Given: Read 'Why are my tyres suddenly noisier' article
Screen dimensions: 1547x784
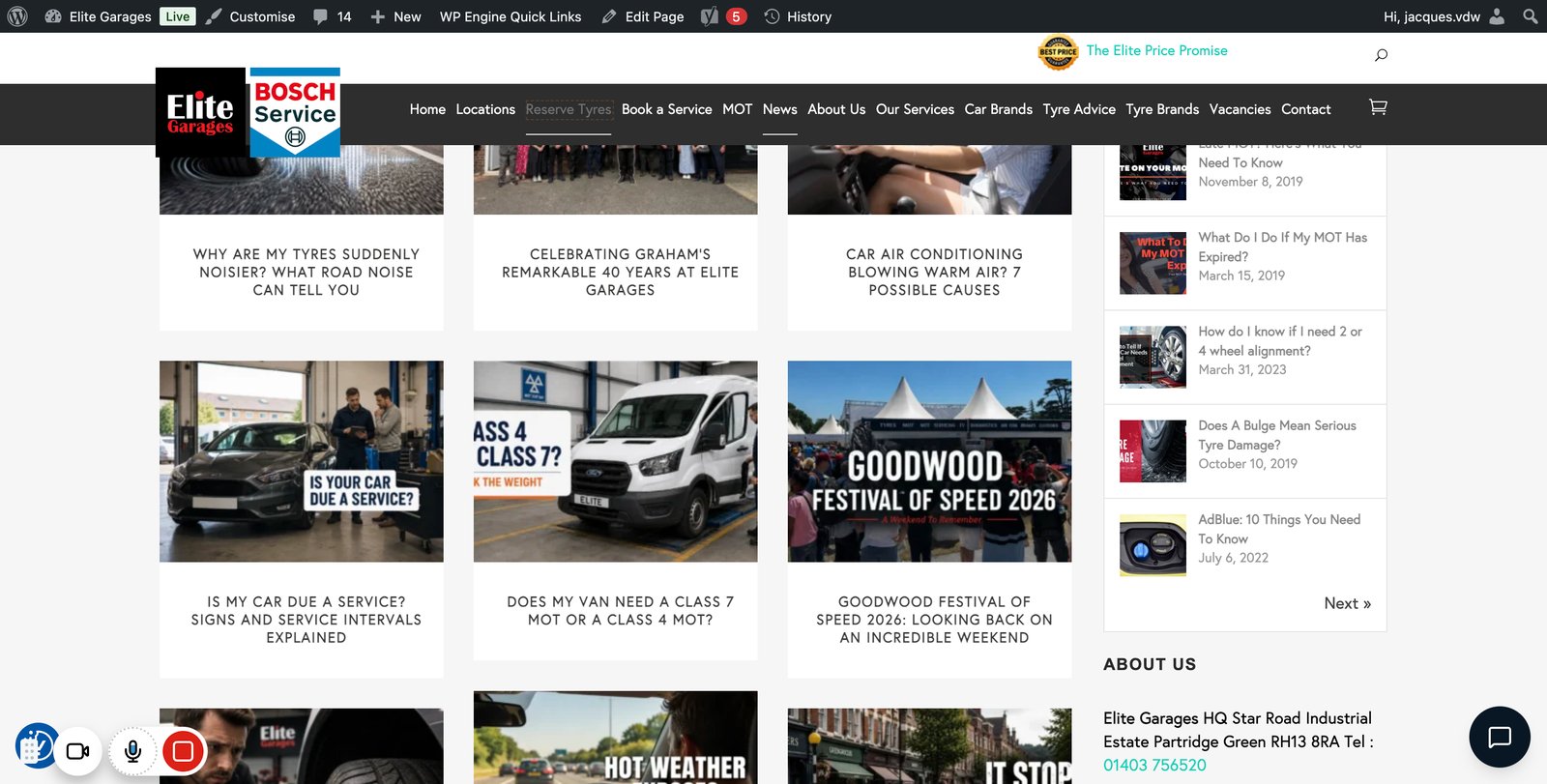Looking at the screenshot, I should point(306,272).
